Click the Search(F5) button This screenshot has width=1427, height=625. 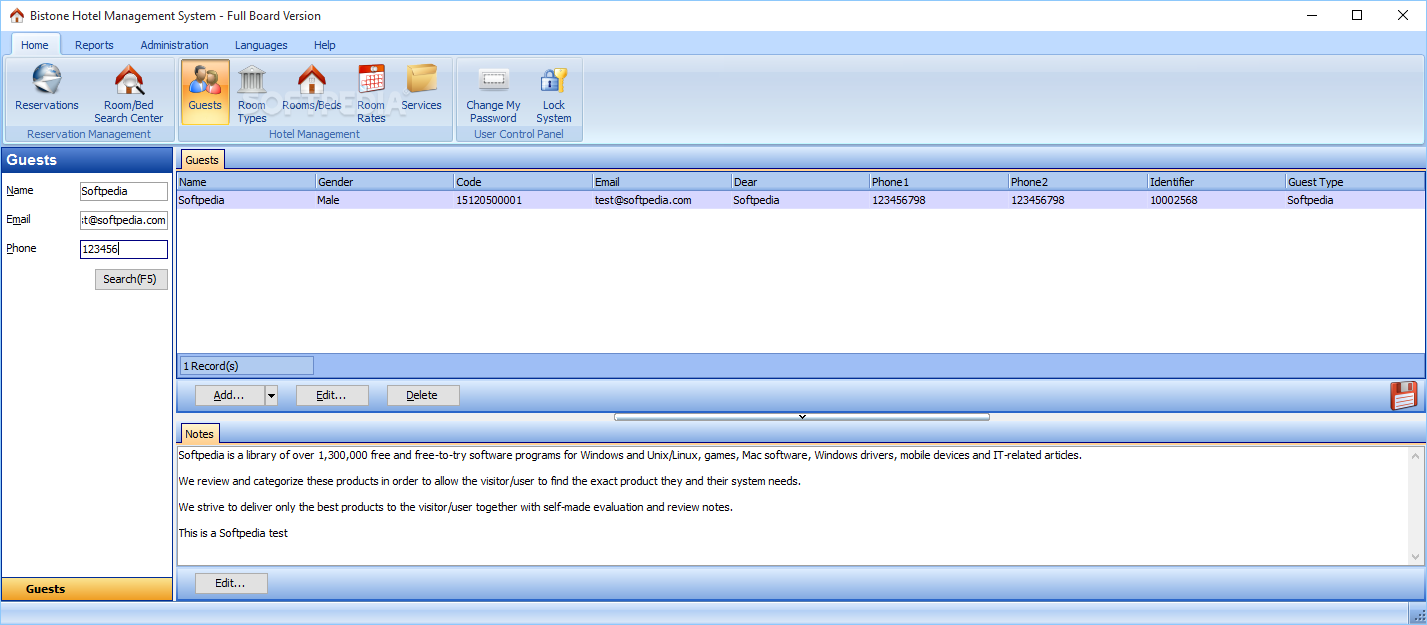pyautogui.click(x=131, y=279)
